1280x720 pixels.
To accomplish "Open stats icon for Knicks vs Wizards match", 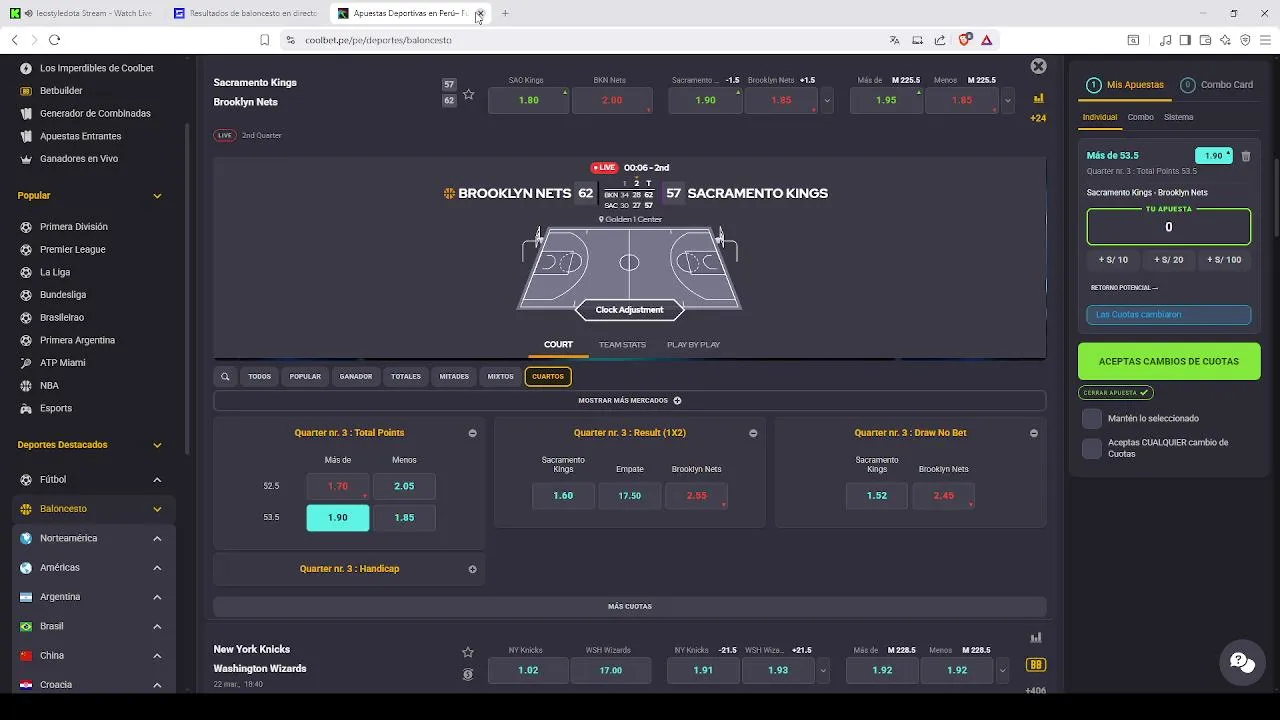I will coord(1036,638).
